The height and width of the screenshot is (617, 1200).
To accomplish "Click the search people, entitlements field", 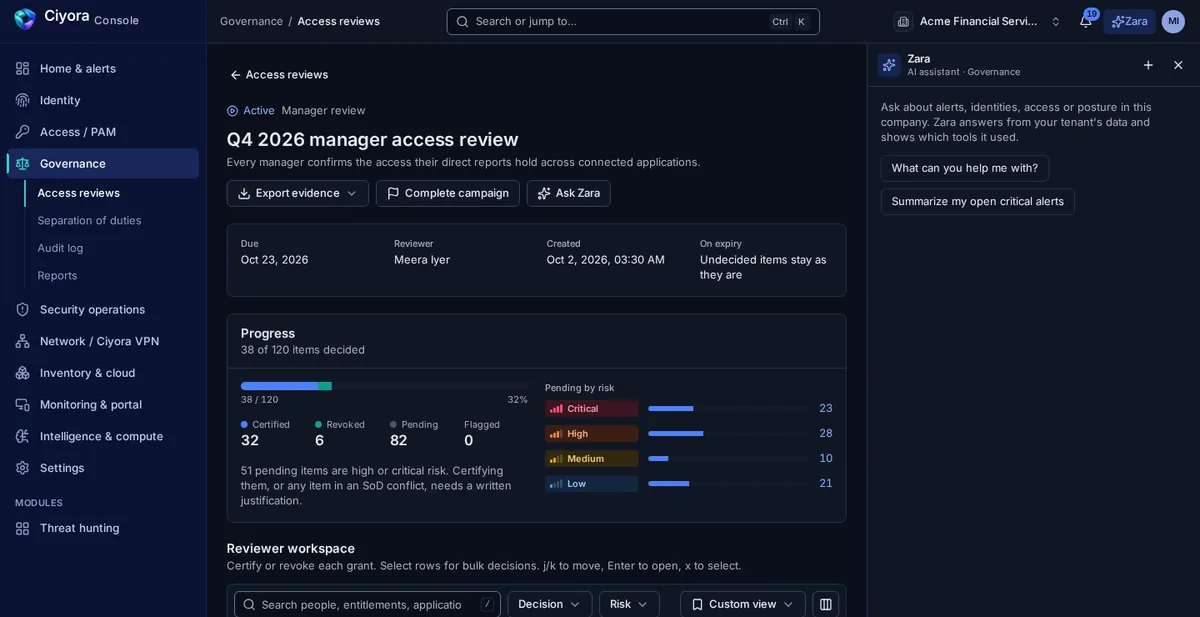I will click(367, 604).
